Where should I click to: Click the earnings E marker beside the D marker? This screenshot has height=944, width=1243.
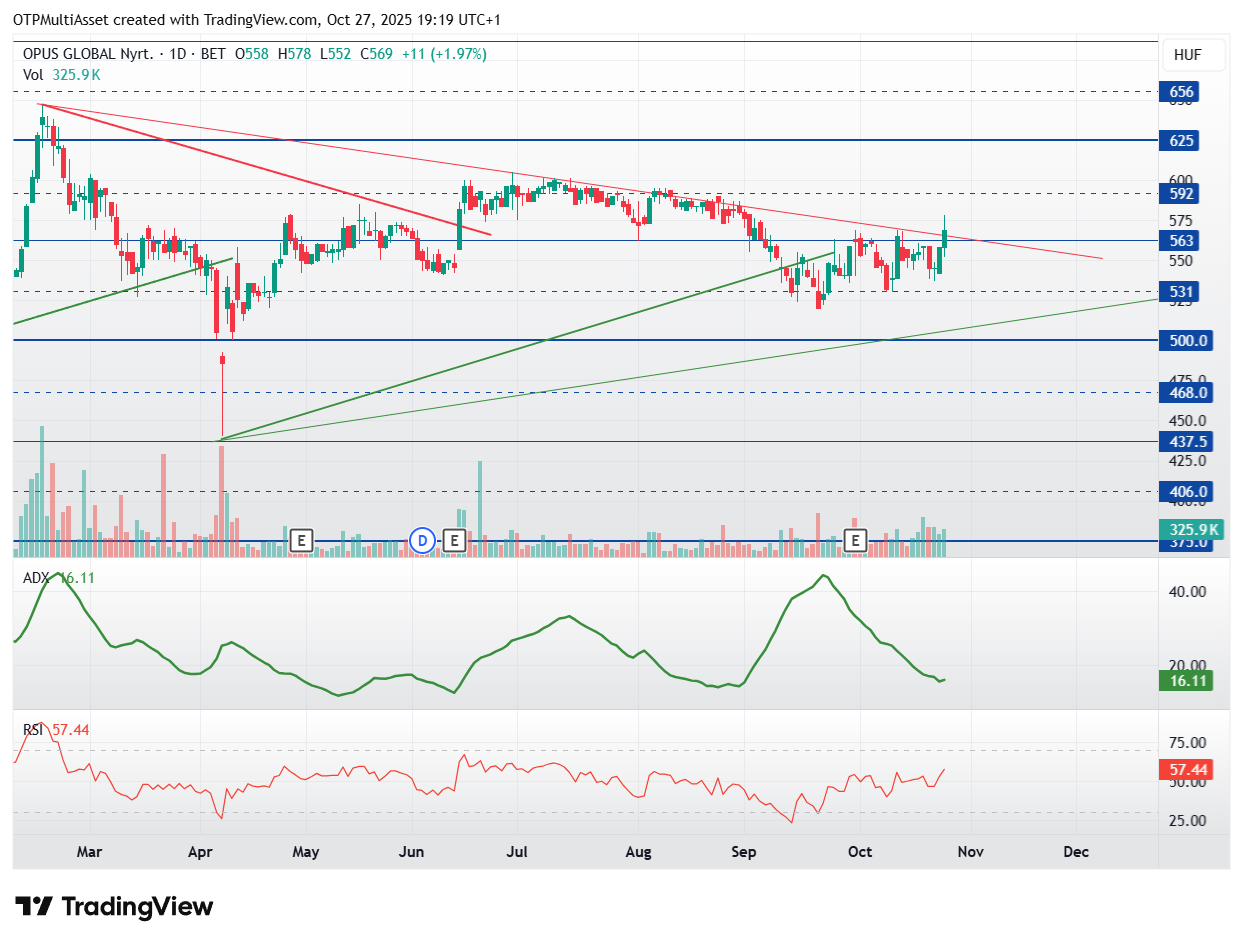[455, 541]
